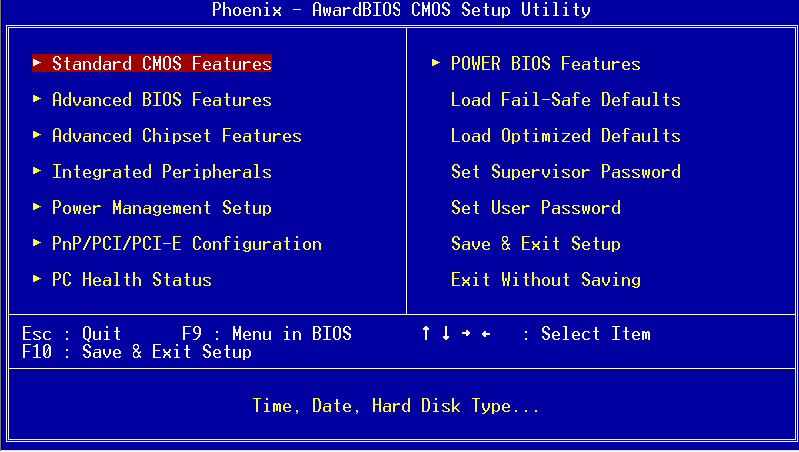799x452 pixels.
Task: Click Save & Exit Setup in the right column
Action: 535,244
